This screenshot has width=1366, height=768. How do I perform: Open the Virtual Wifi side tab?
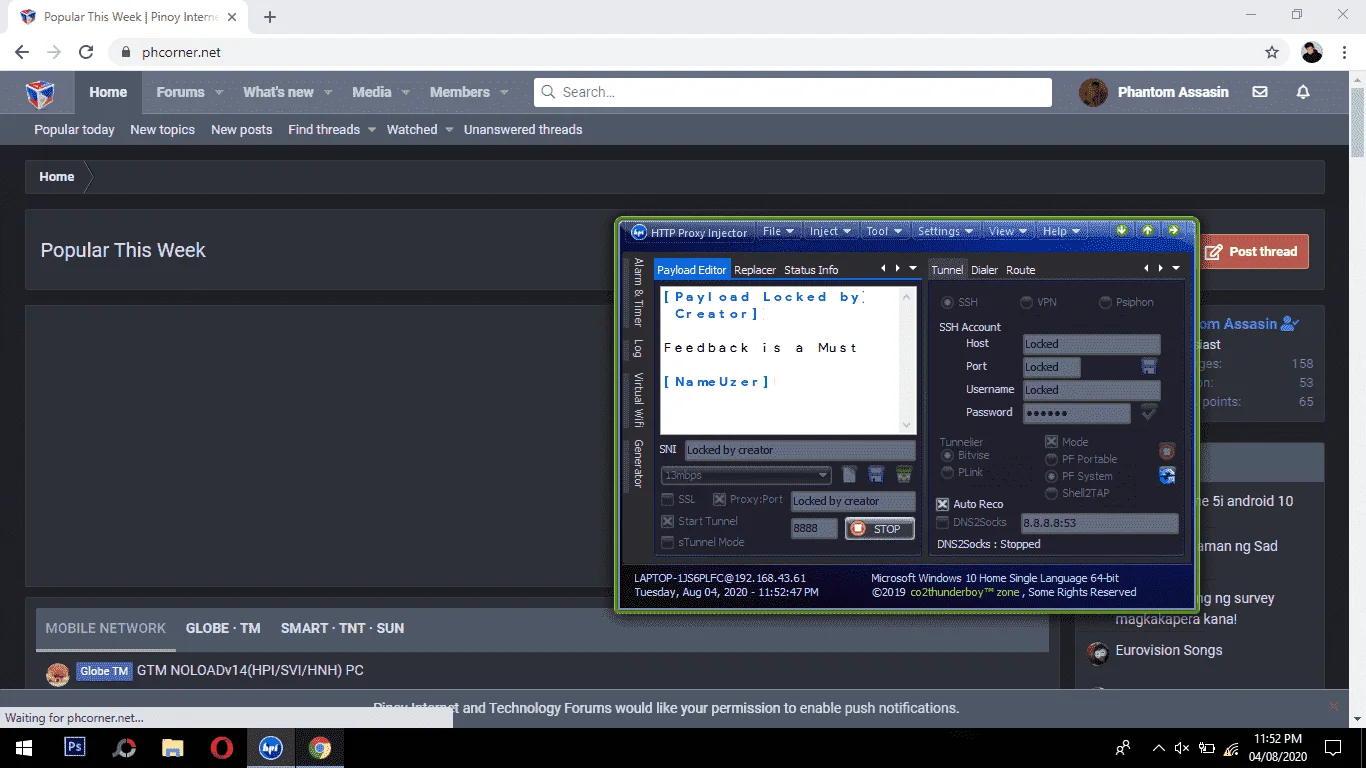tap(638, 401)
